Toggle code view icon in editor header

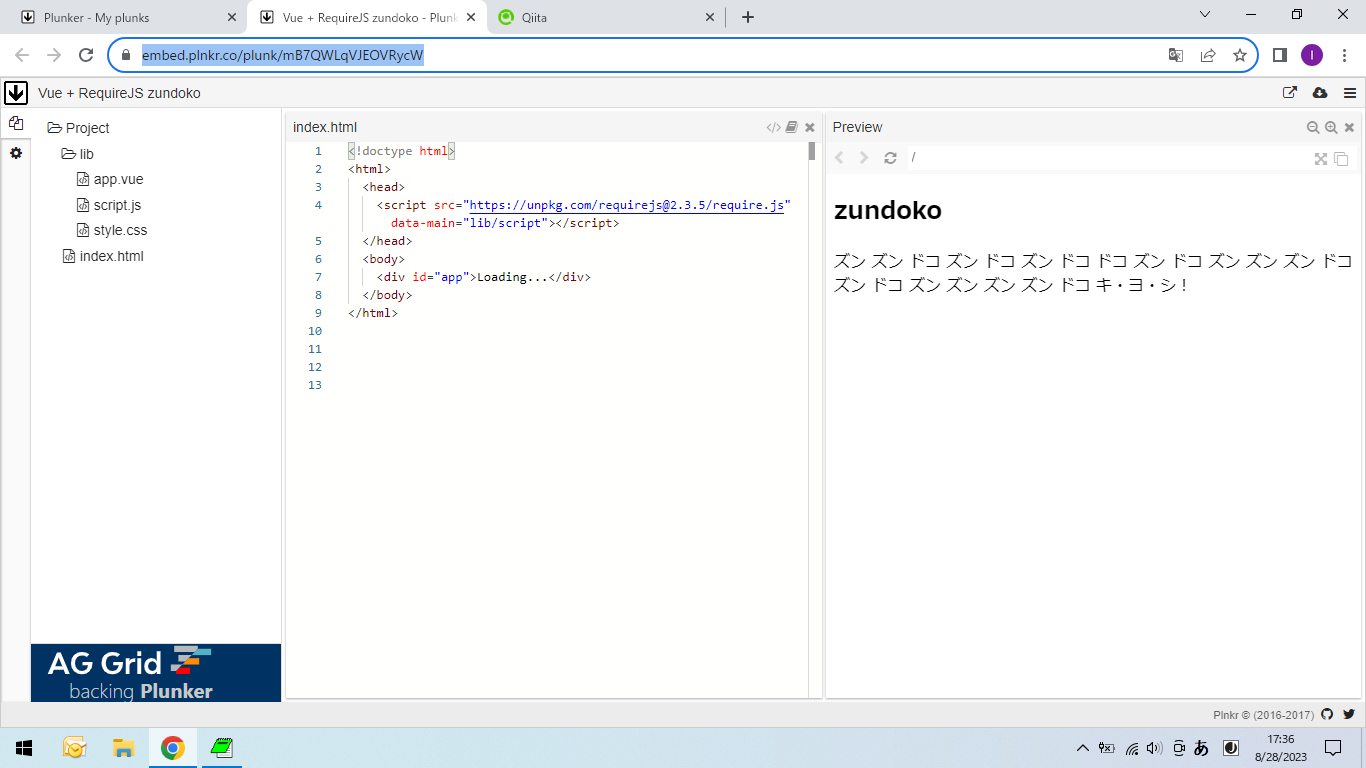coord(773,127)
